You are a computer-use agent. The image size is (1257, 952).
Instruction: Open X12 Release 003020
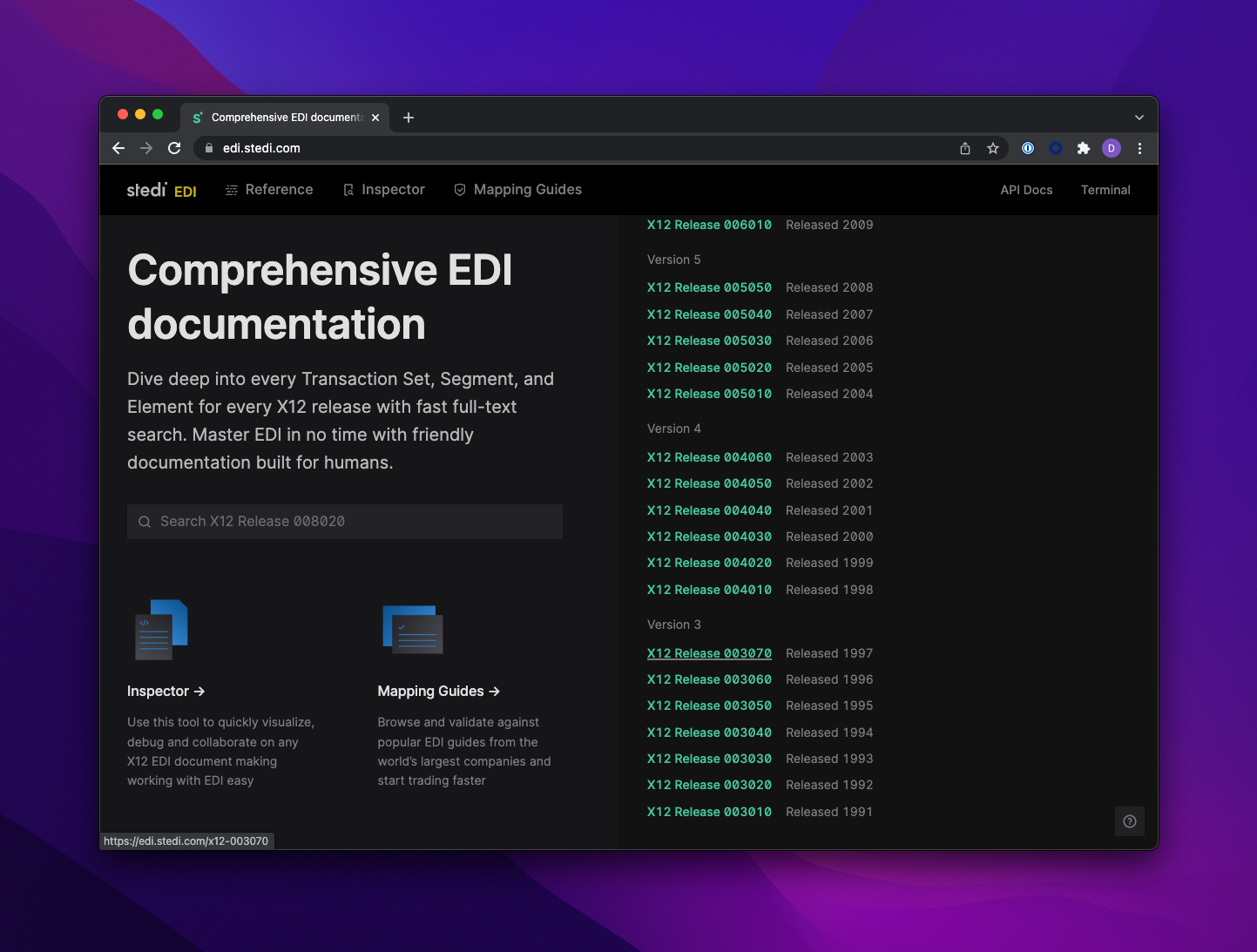tap(709, 785)
